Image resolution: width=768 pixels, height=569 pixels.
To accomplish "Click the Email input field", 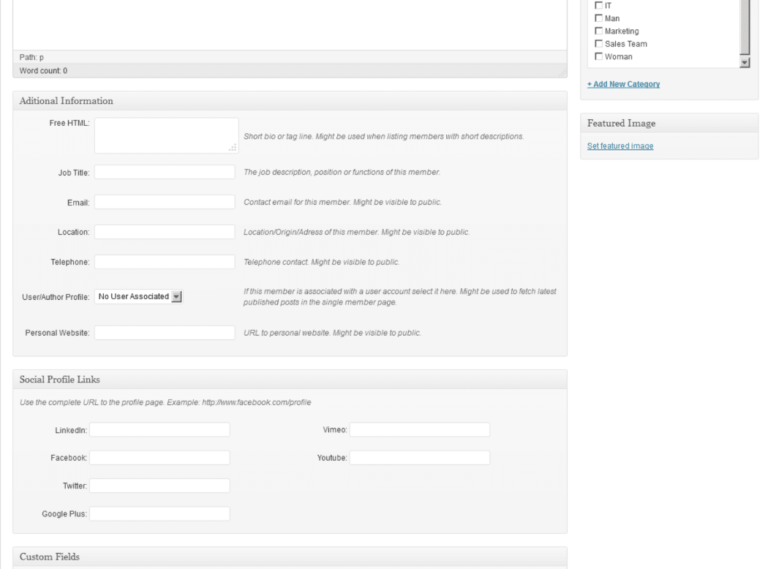I will [x=165, y=202].
